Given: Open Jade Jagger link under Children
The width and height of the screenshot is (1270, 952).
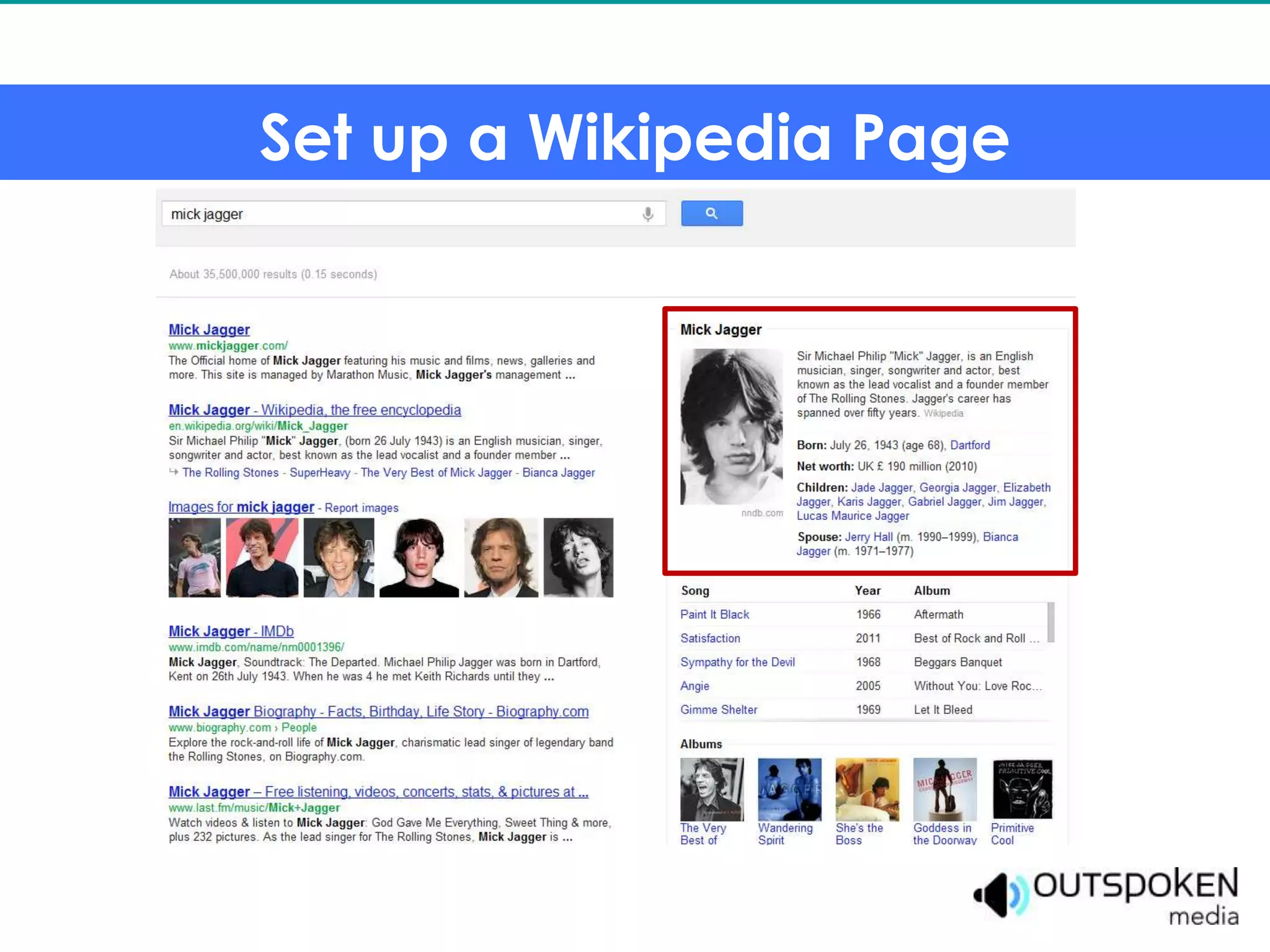Looking at the screenshot, I should click(881, 487).
